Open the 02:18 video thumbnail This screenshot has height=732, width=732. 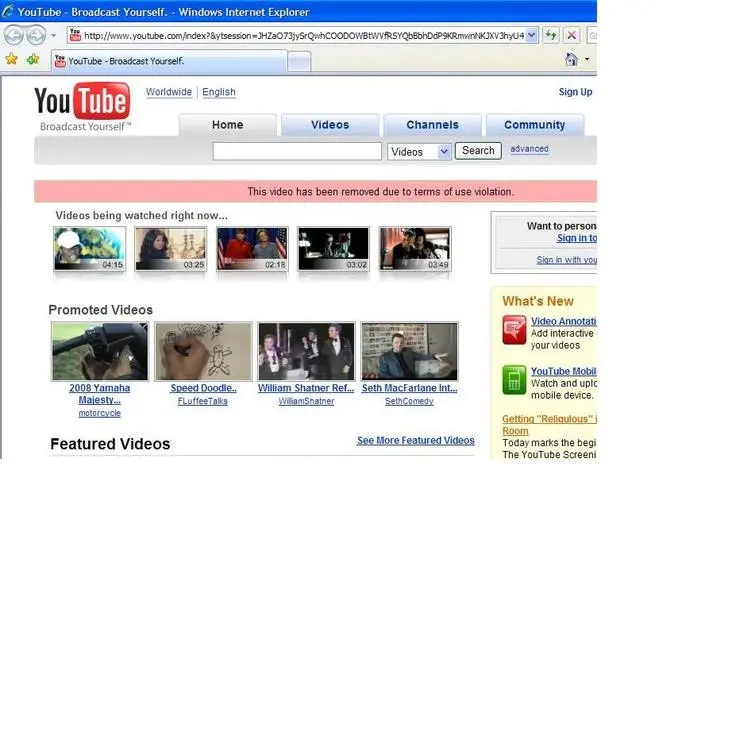coord(252,249)
